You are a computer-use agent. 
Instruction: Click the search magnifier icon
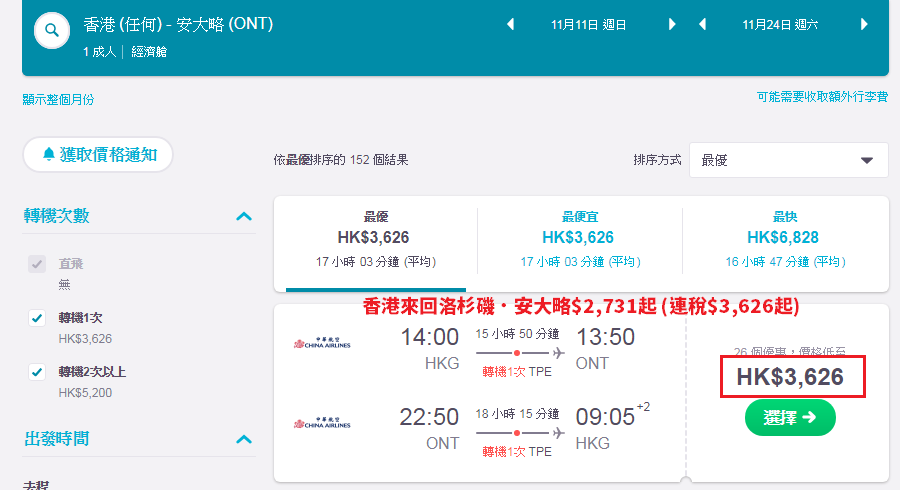click(x=52, y=30)
